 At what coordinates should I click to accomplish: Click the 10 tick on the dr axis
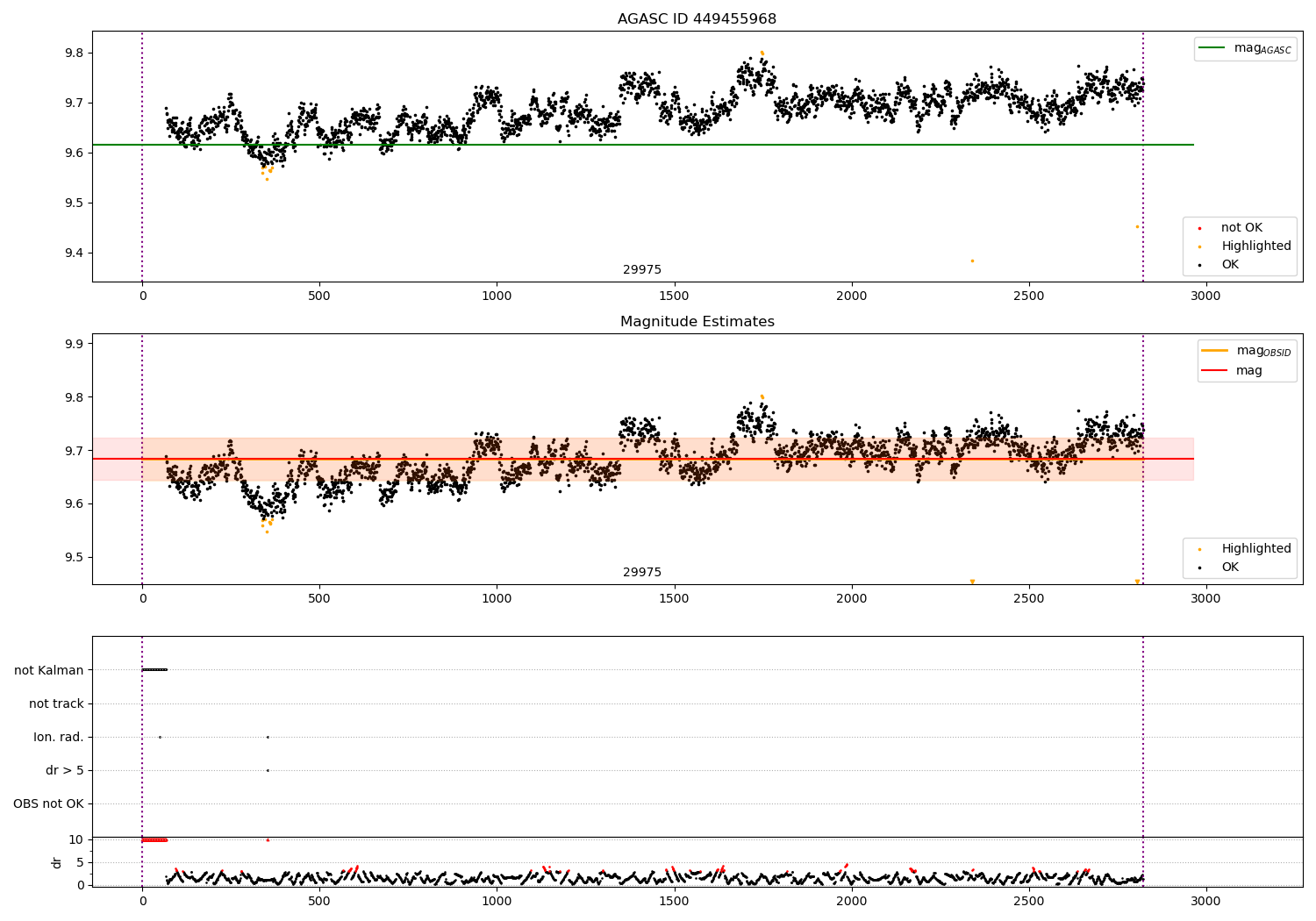coord(76,840)
